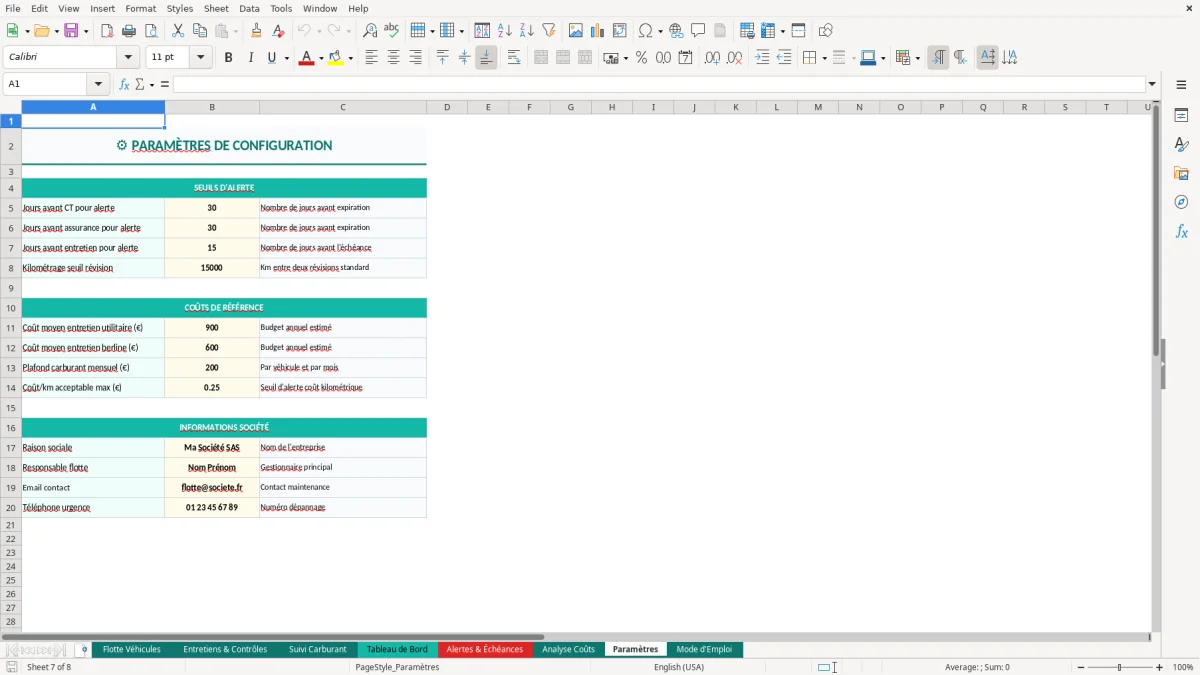The width and height of the screenshot is (1200, 675).
Task: Open the background color dropdown arrow
Action: [350, 58]
